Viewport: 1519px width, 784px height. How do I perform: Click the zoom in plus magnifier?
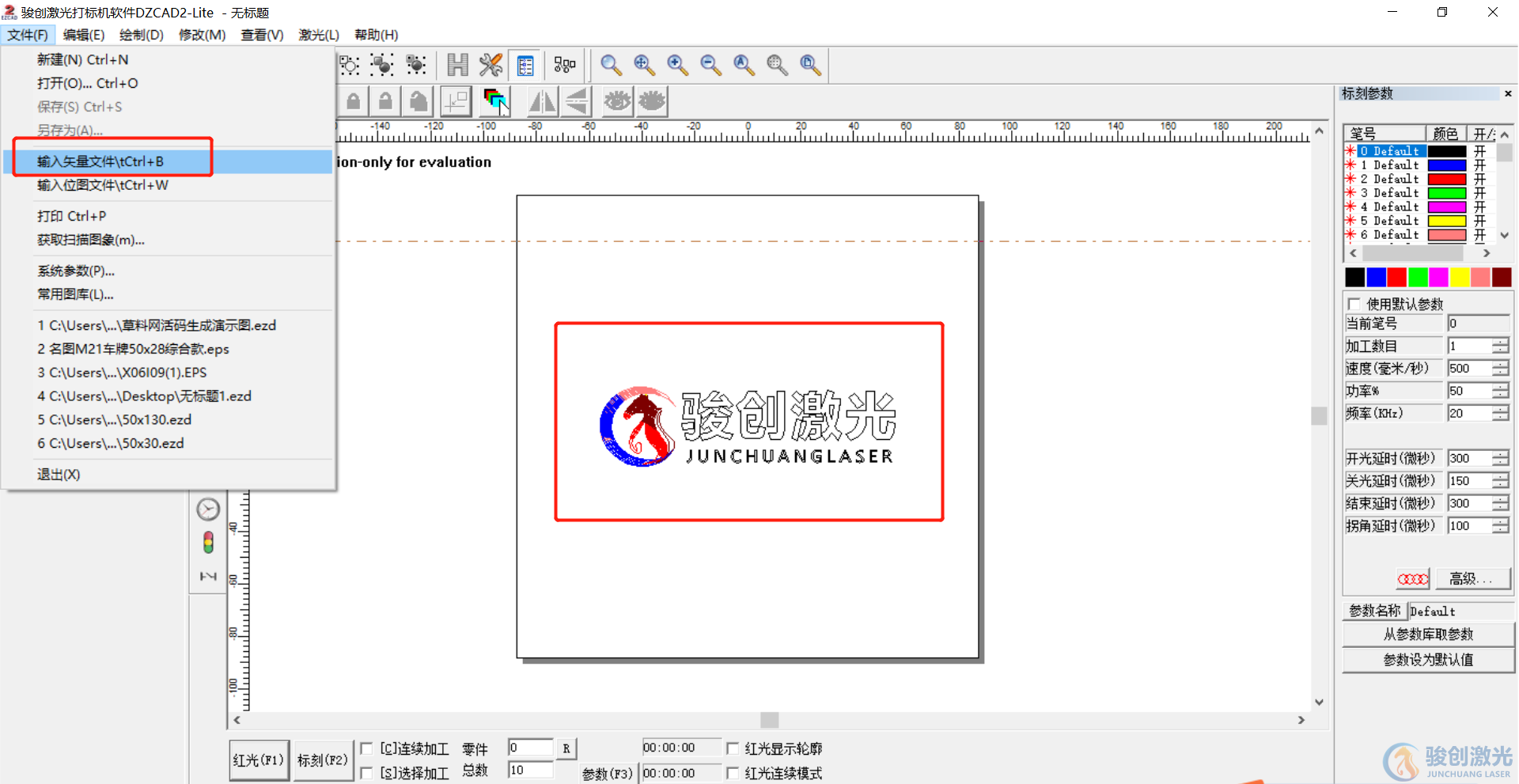click(676, 65)
